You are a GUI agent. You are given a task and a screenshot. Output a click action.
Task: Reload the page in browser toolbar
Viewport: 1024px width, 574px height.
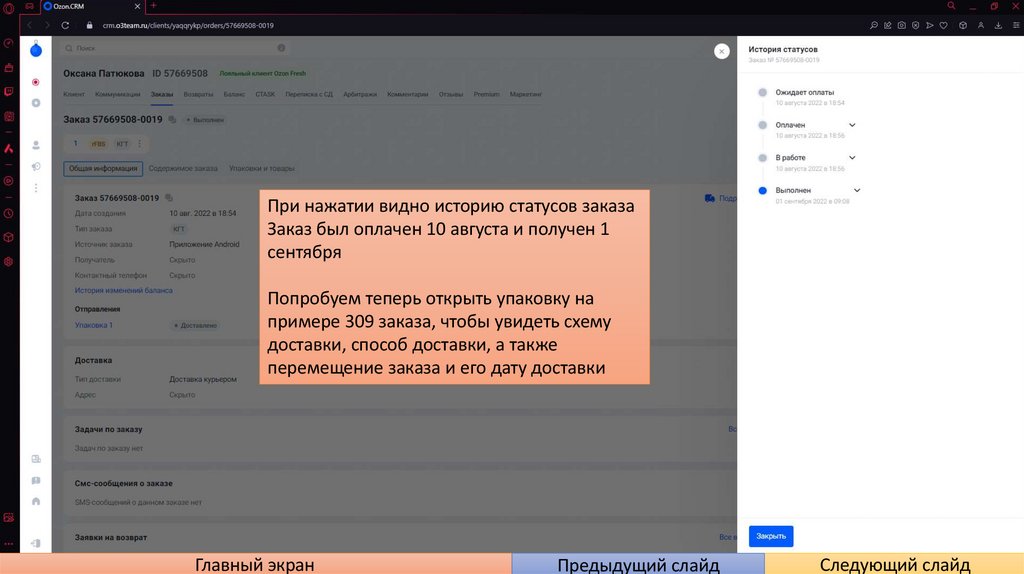tap(63, 24)
